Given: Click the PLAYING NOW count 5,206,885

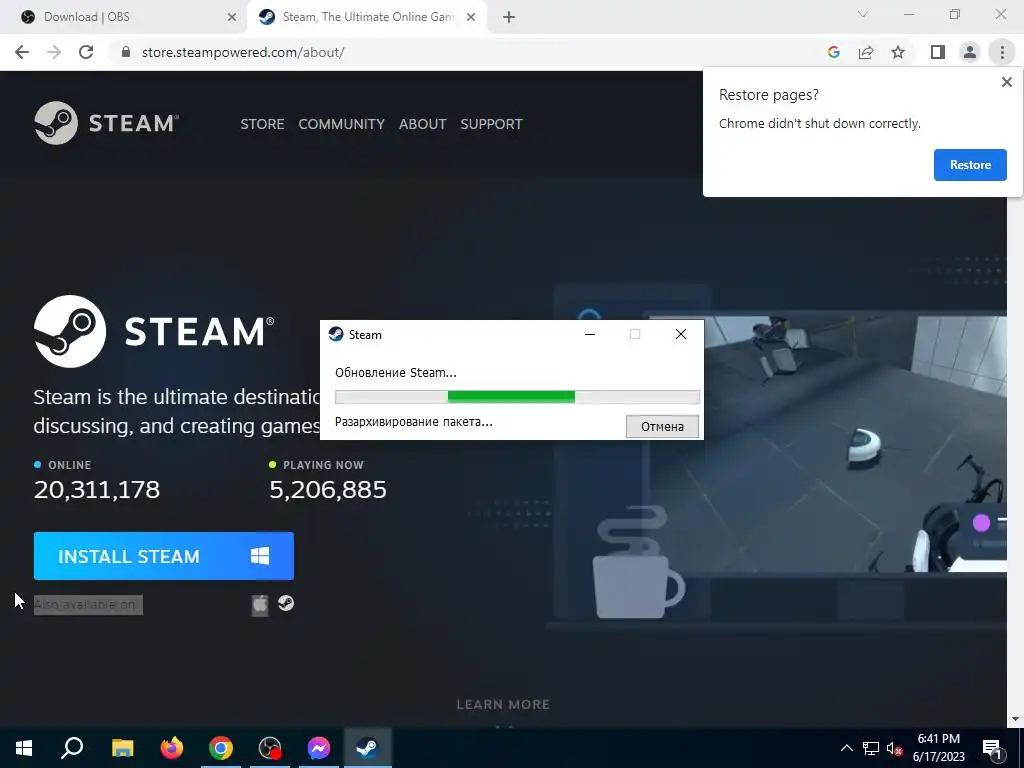Looking at the screenshot, I should [x=328, y=489].
